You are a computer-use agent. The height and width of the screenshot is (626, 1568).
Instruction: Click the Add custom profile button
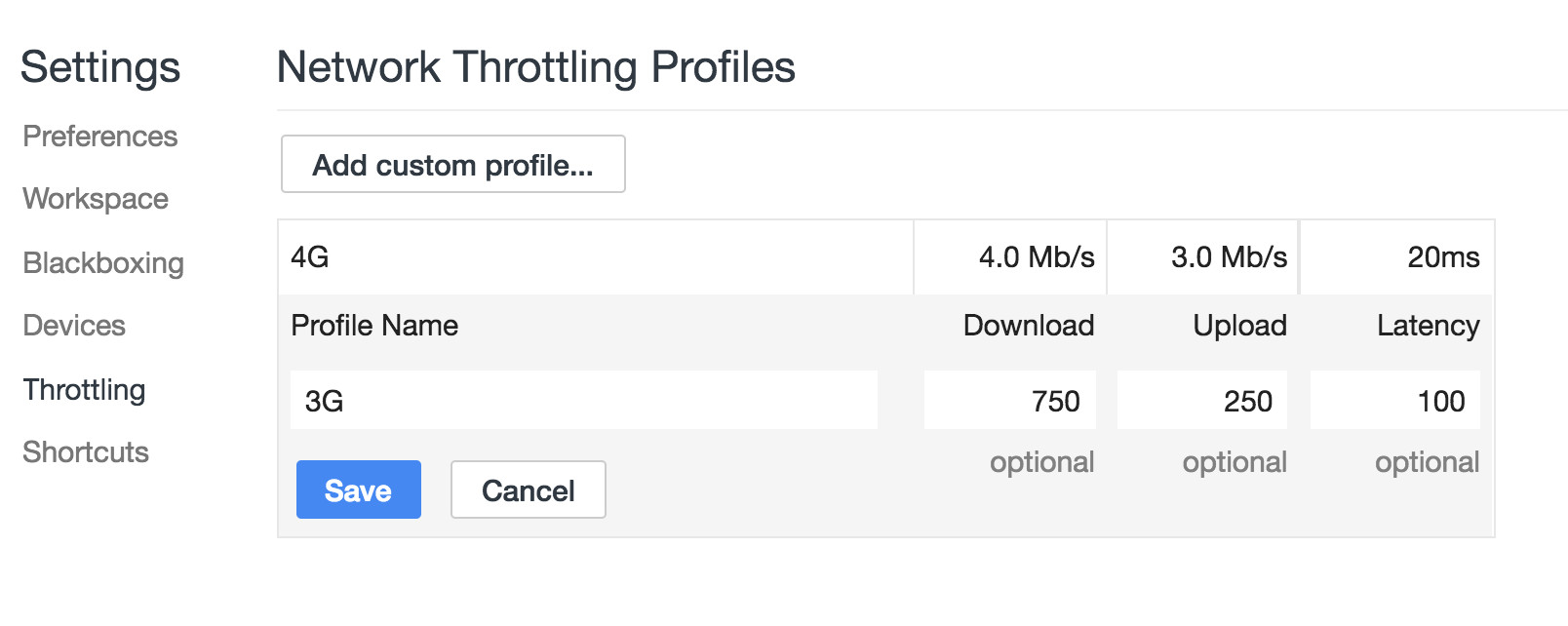coord(452,165)
